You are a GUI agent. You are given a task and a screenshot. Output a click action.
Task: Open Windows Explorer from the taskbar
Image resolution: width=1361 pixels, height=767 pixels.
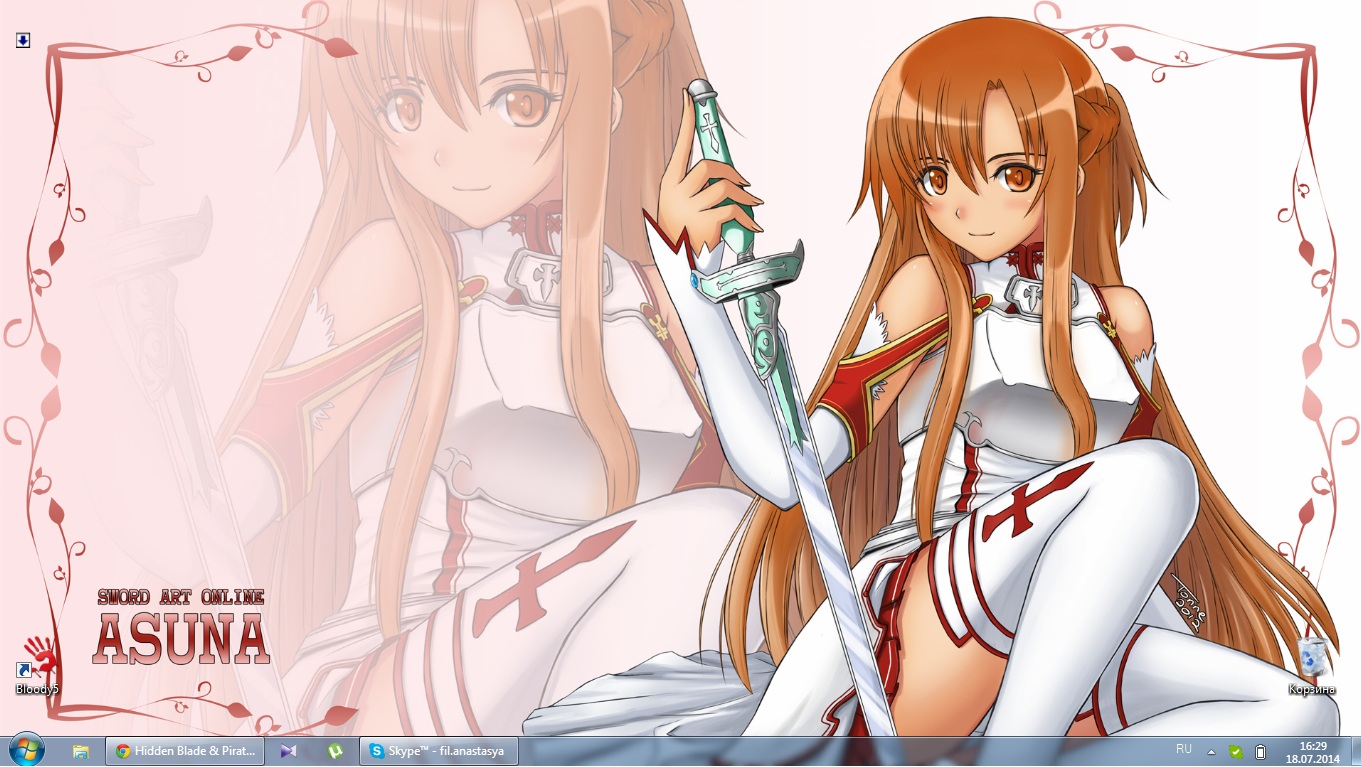pyautogui.click(x=81, y=751)
